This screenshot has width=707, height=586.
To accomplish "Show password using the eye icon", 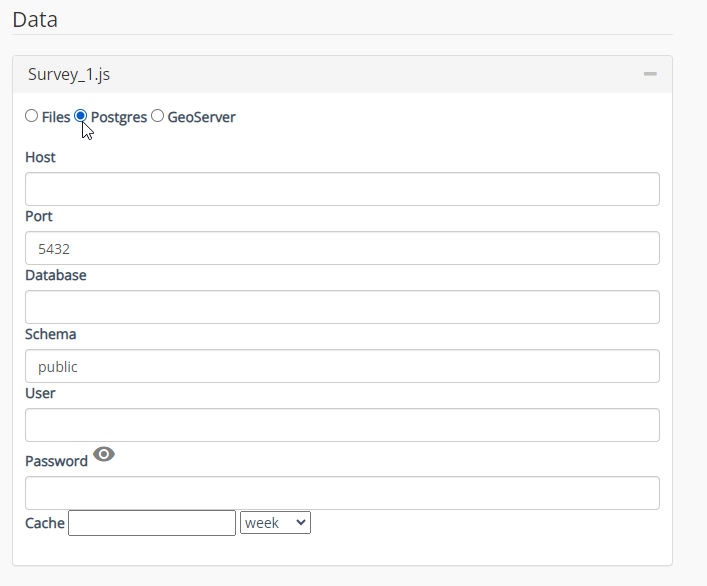I will point(104,455).
